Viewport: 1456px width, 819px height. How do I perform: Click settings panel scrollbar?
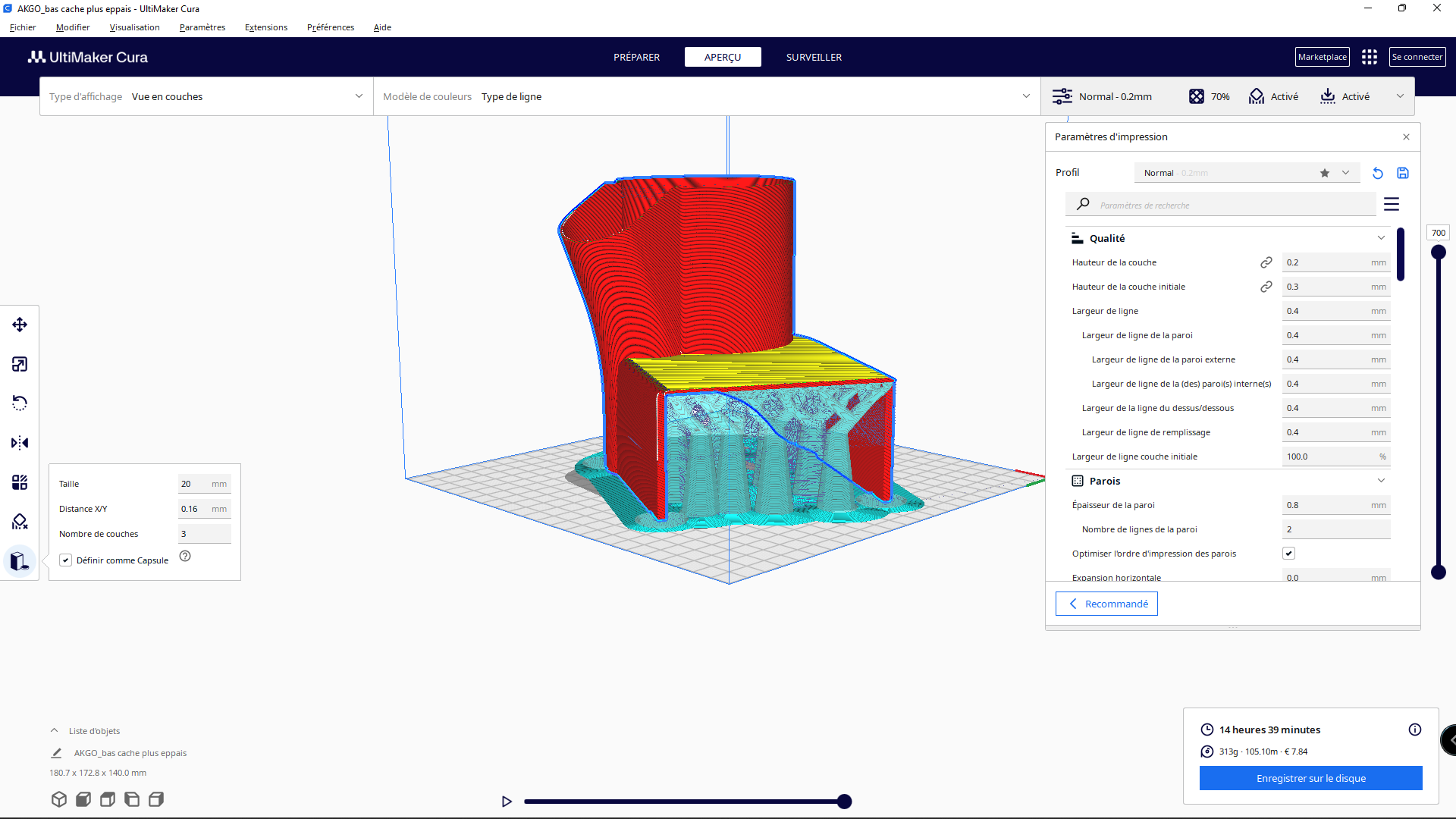[1401, 254]
